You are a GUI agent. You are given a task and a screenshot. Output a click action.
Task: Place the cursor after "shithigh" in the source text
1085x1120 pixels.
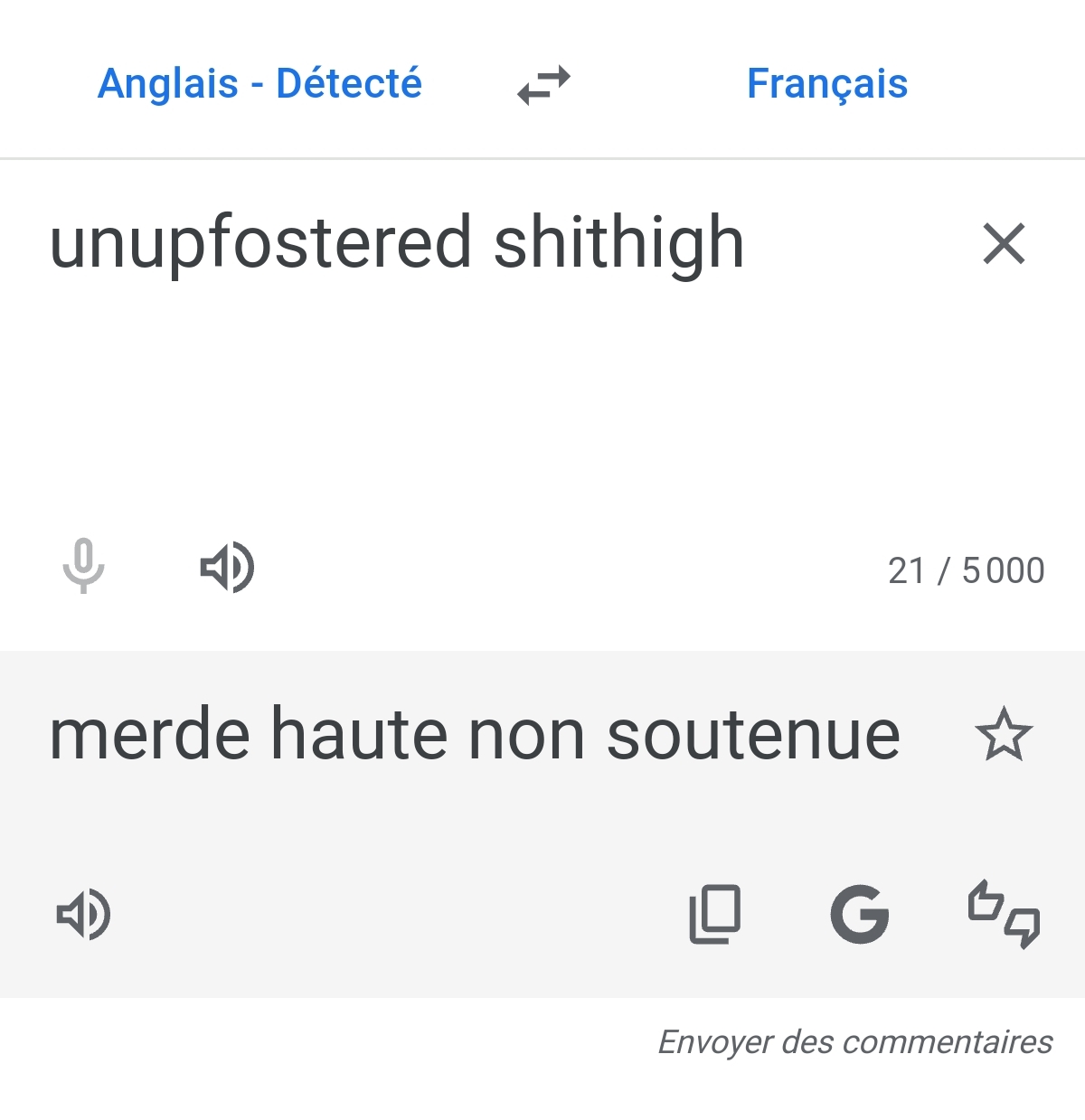pos(745,244)
